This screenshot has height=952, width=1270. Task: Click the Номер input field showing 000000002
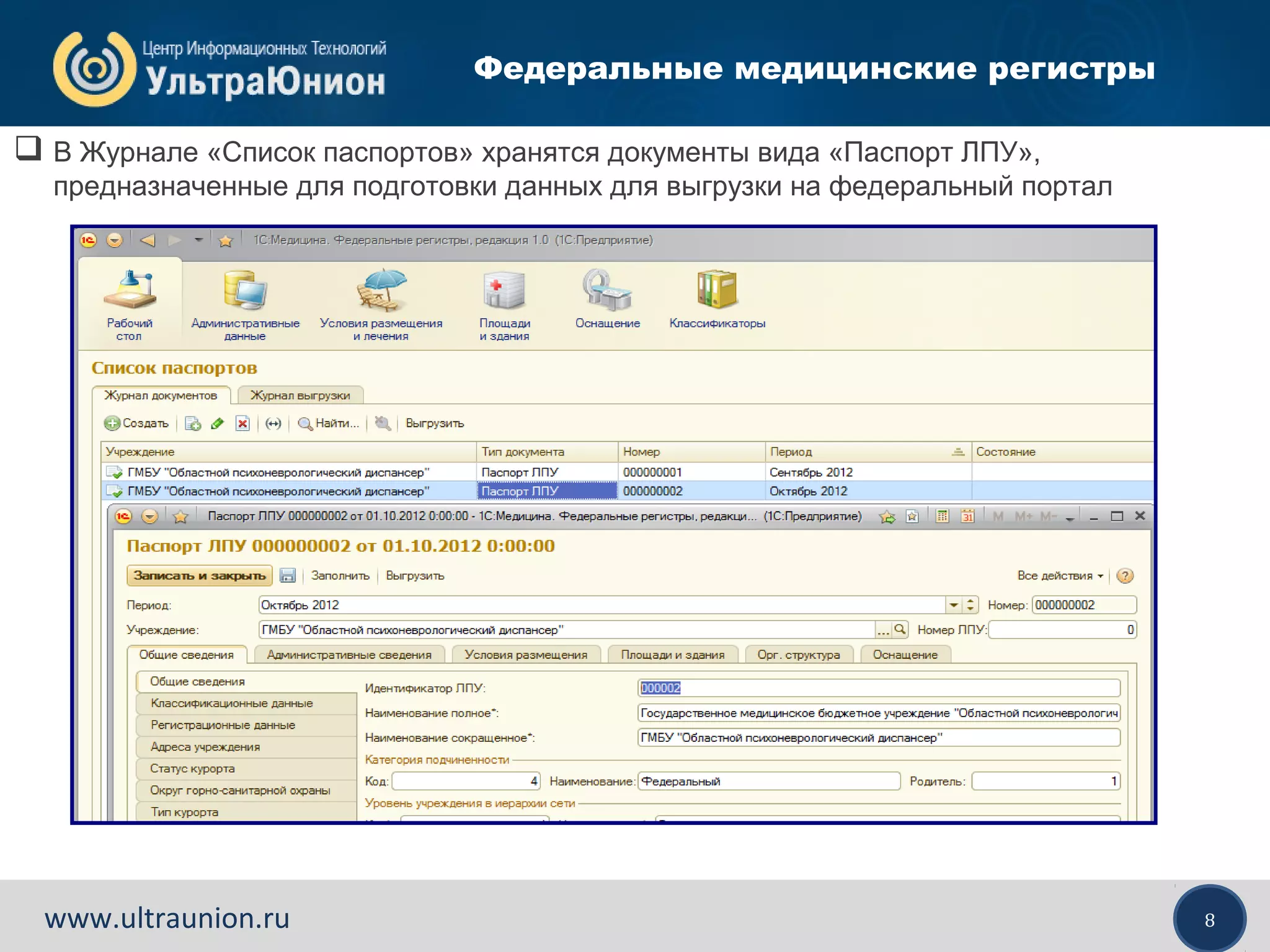[x=1084, y=605]
